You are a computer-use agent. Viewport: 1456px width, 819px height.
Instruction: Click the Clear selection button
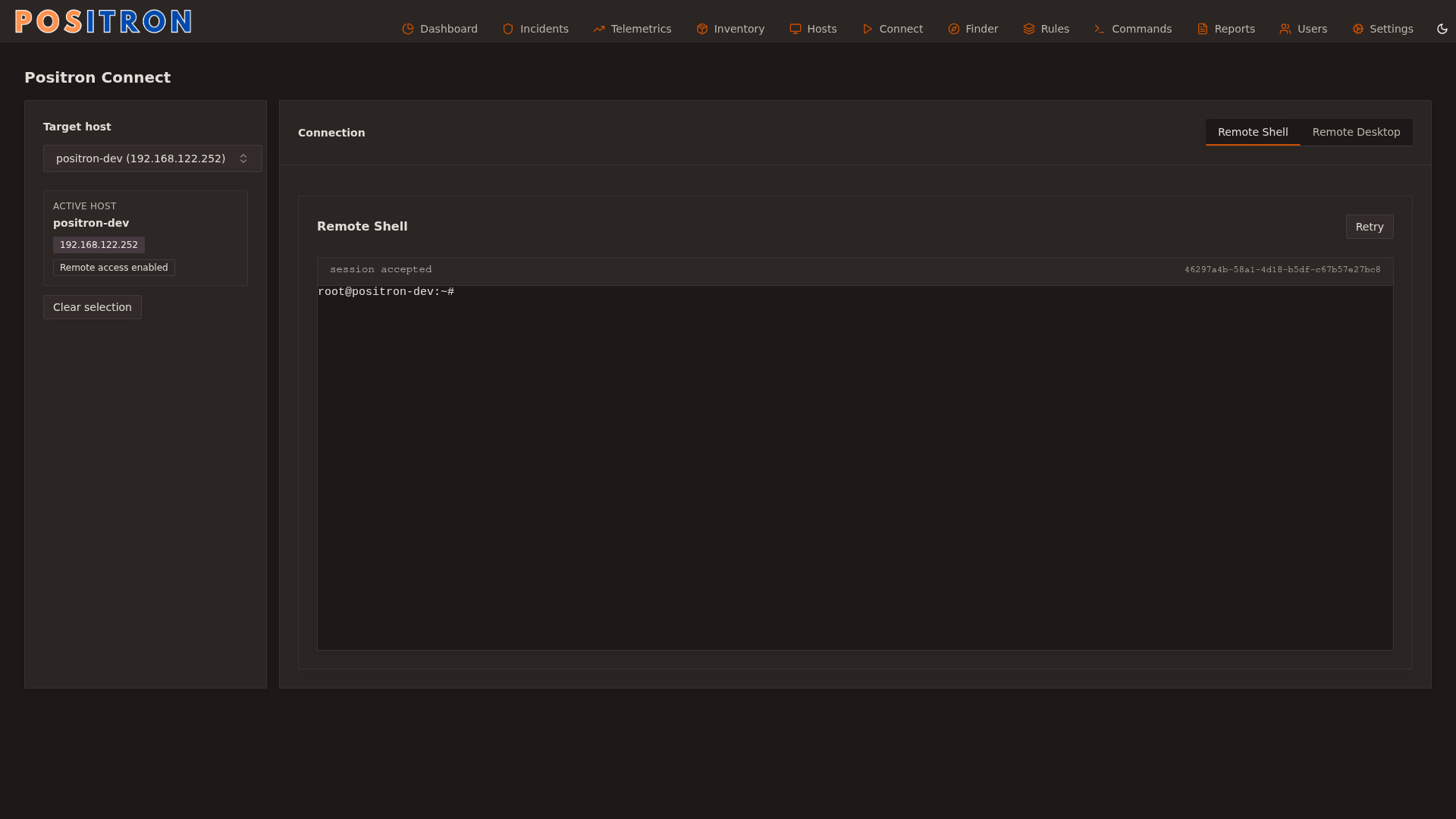coord(93,307)
